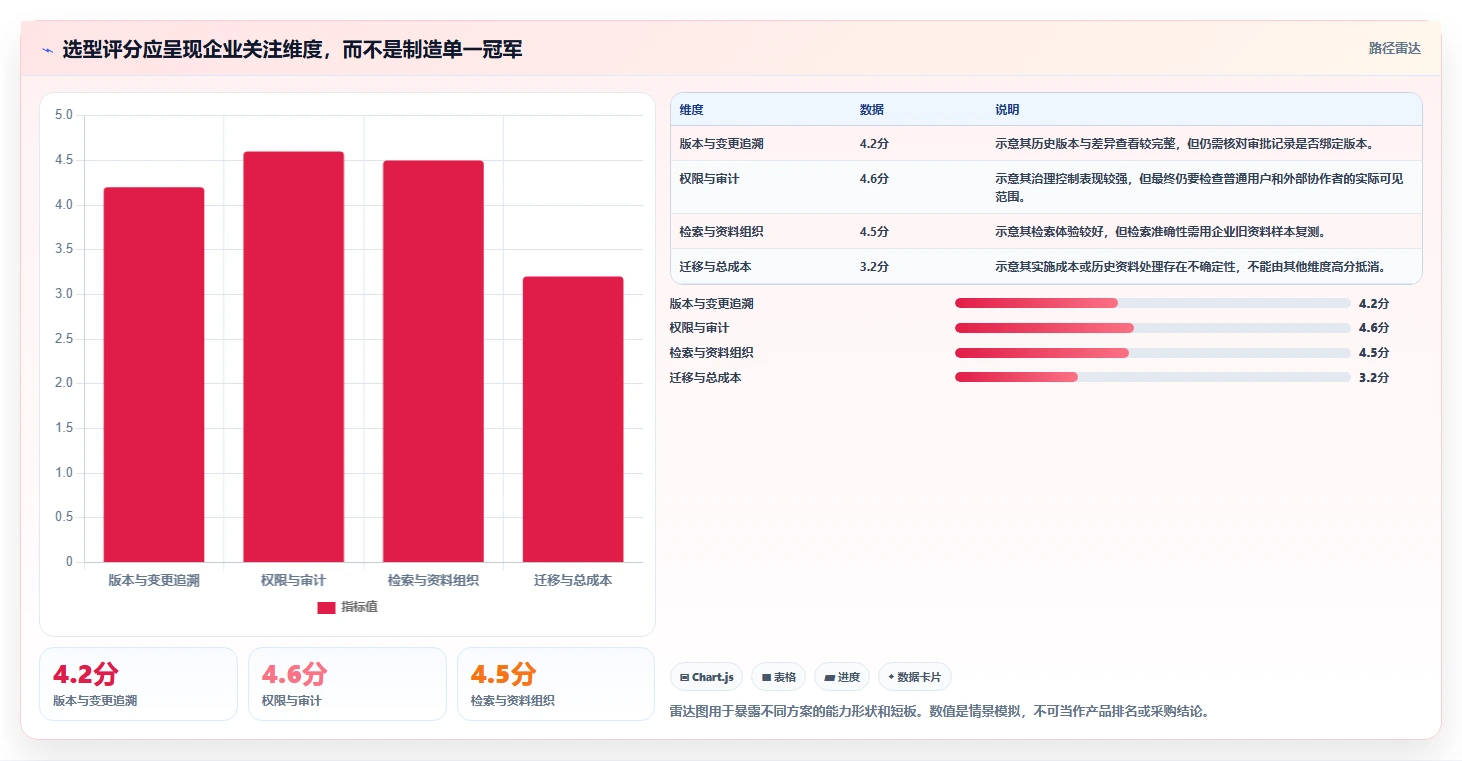Click the 4.5分 检索与资料组织 data card
The width and height of the screenshot is (1462, 761).
click(x=556, y=684)
